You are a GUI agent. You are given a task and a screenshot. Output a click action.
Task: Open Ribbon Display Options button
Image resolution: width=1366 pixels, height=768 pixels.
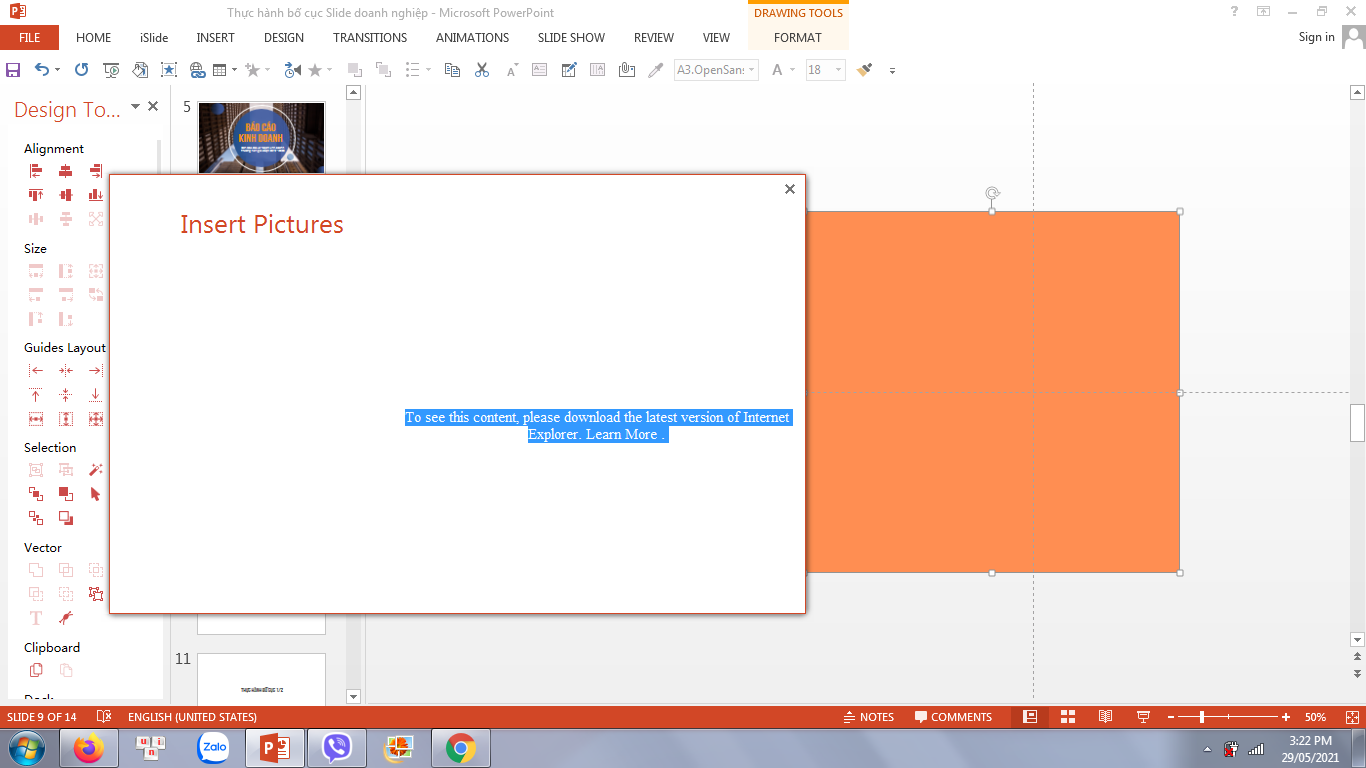point(1264,12)
